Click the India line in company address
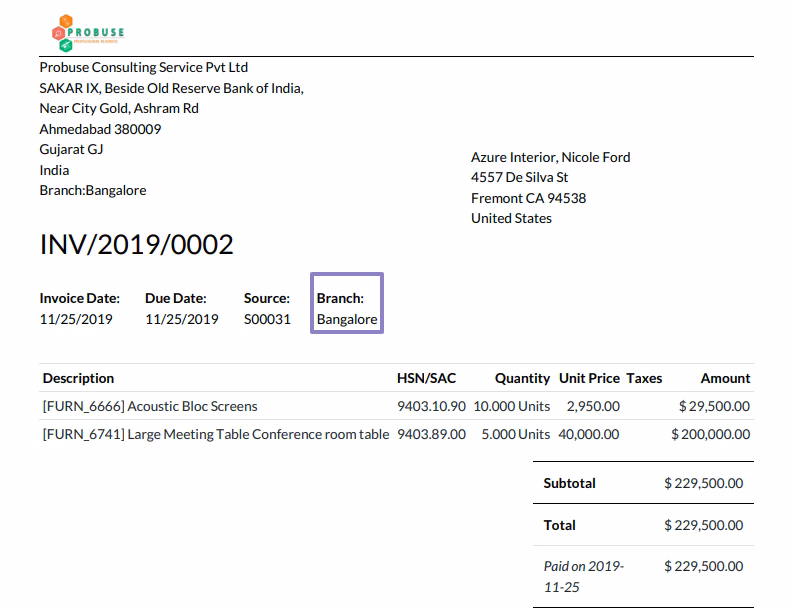The width and height of the screenshot is (792, 608). (54, 170)
